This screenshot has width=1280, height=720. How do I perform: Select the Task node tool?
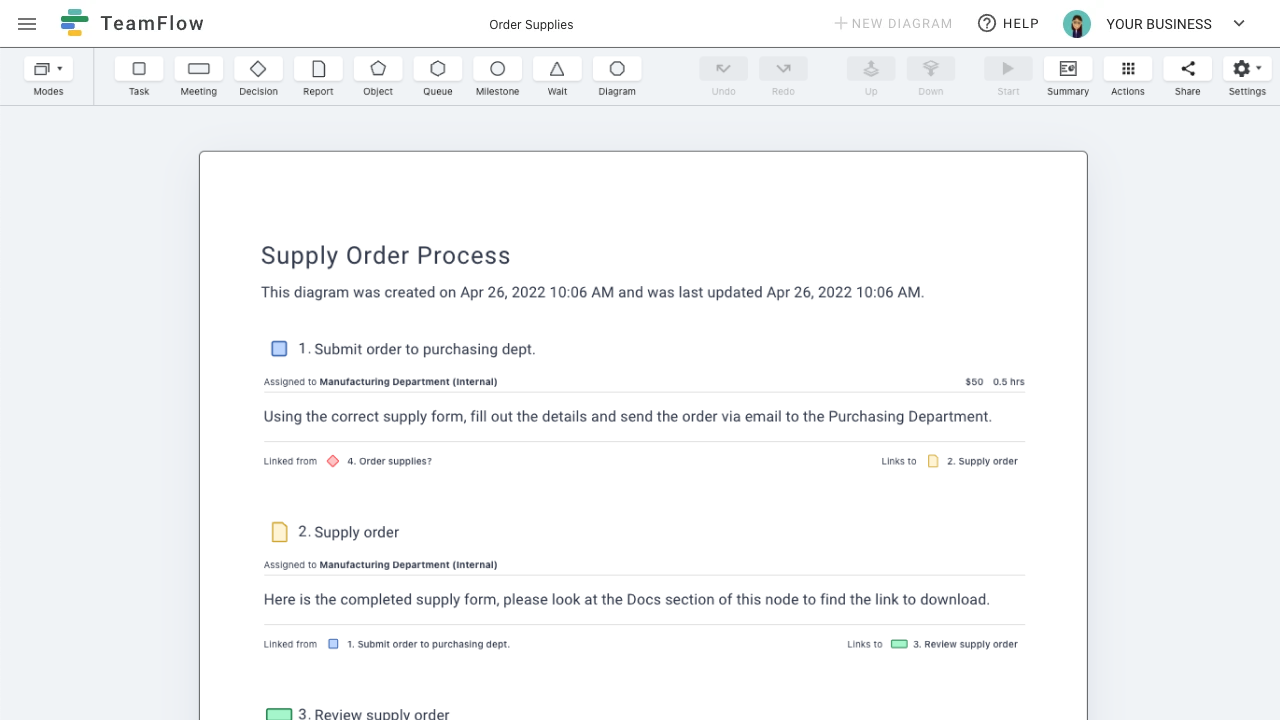pyautogui.click(x=138, y=70)
